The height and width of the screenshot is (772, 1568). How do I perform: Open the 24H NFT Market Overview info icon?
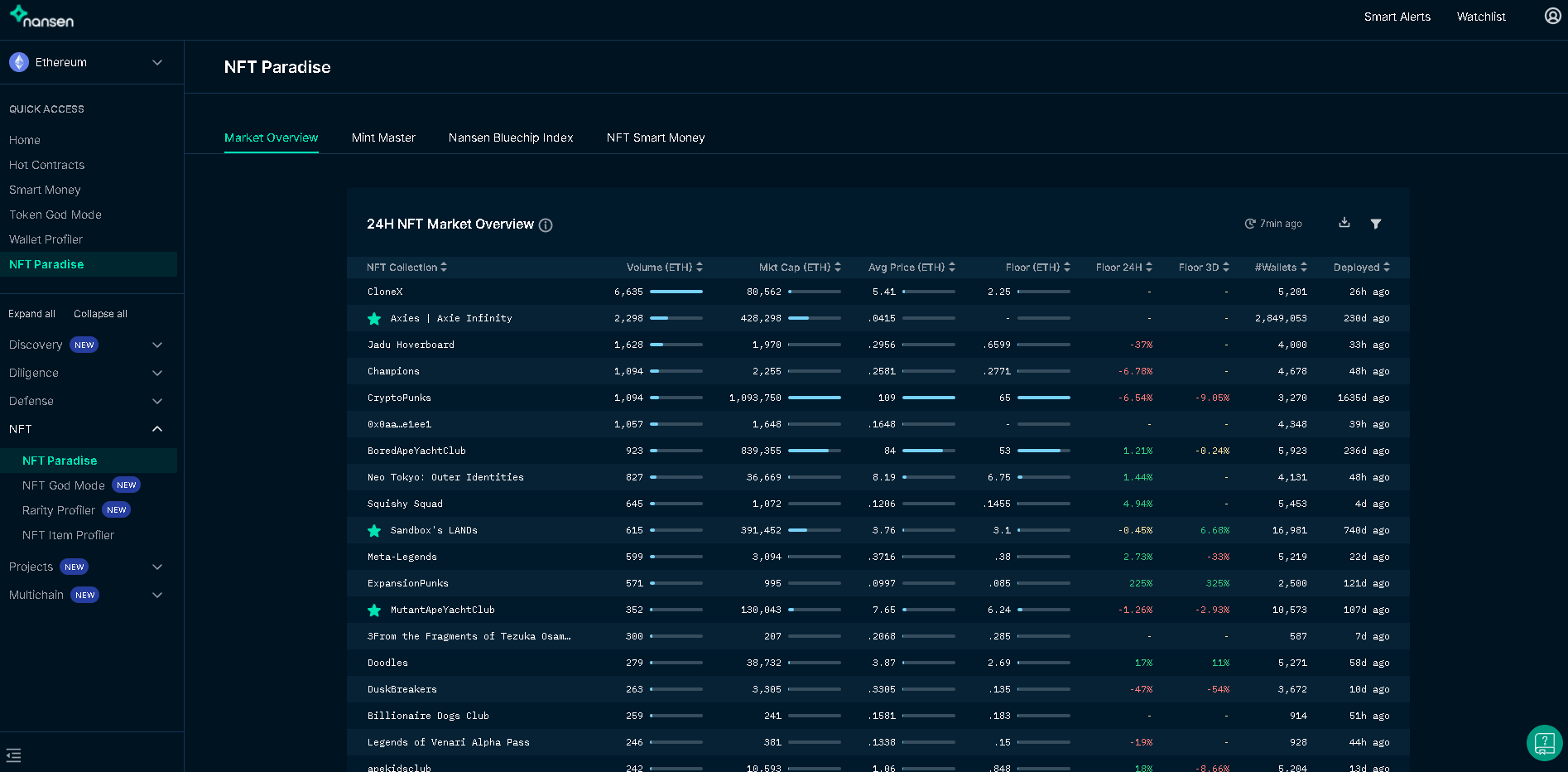[x=546, y=225]
